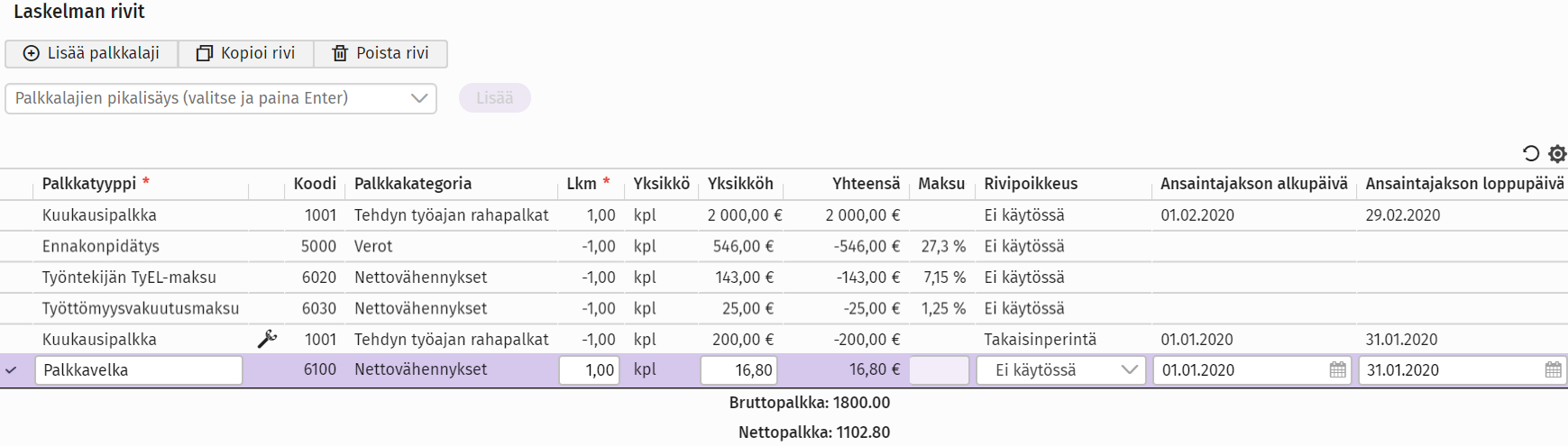Click the Yhteensä column header

[x=866, y=184]
